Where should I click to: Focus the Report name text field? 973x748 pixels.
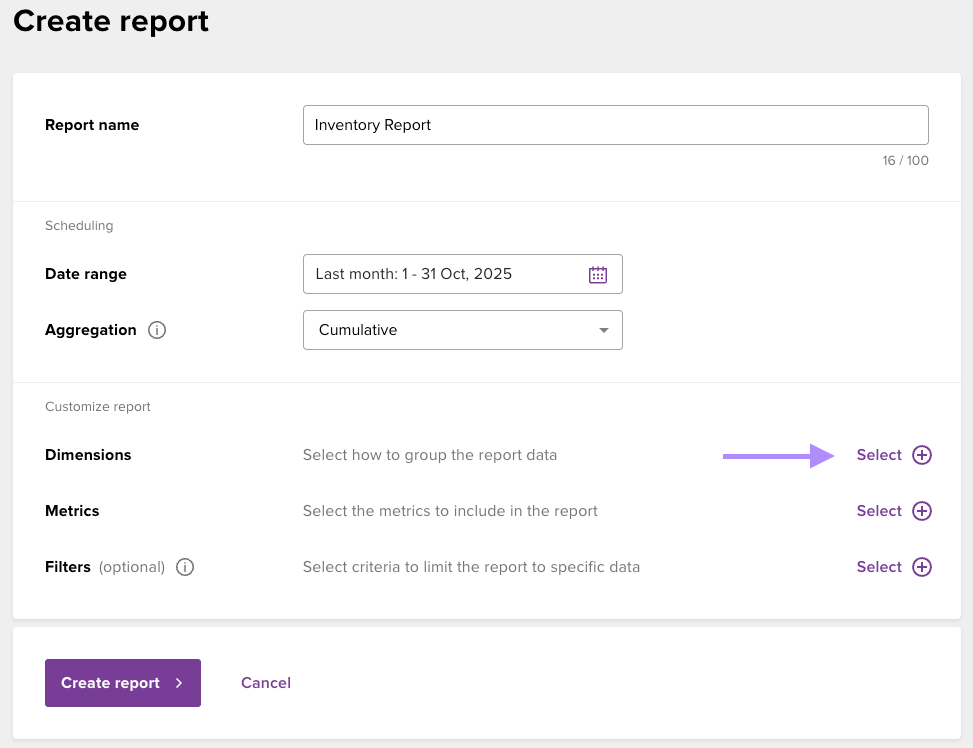pos(615,125)
